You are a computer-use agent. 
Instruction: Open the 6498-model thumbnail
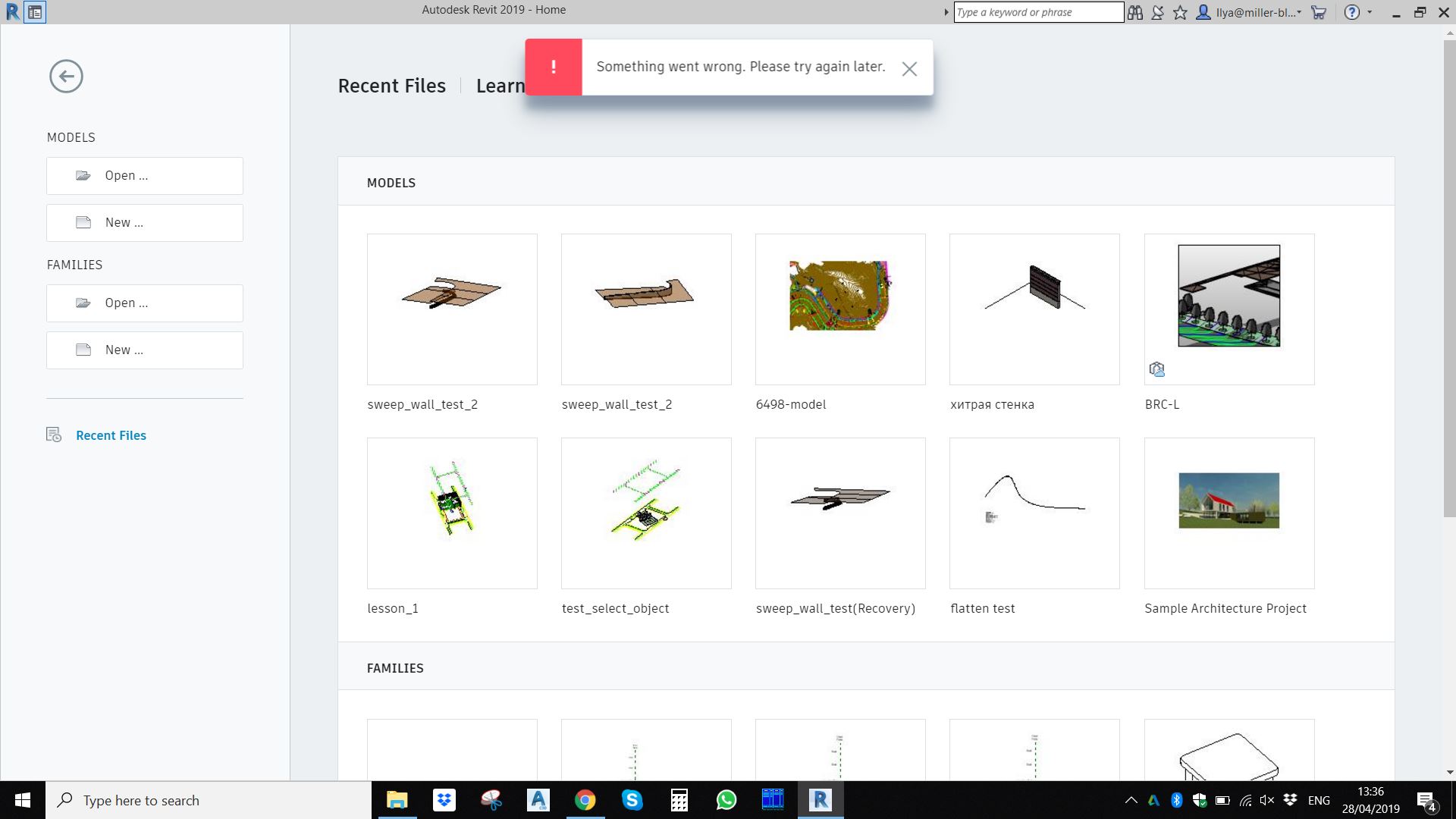[840, 309]
